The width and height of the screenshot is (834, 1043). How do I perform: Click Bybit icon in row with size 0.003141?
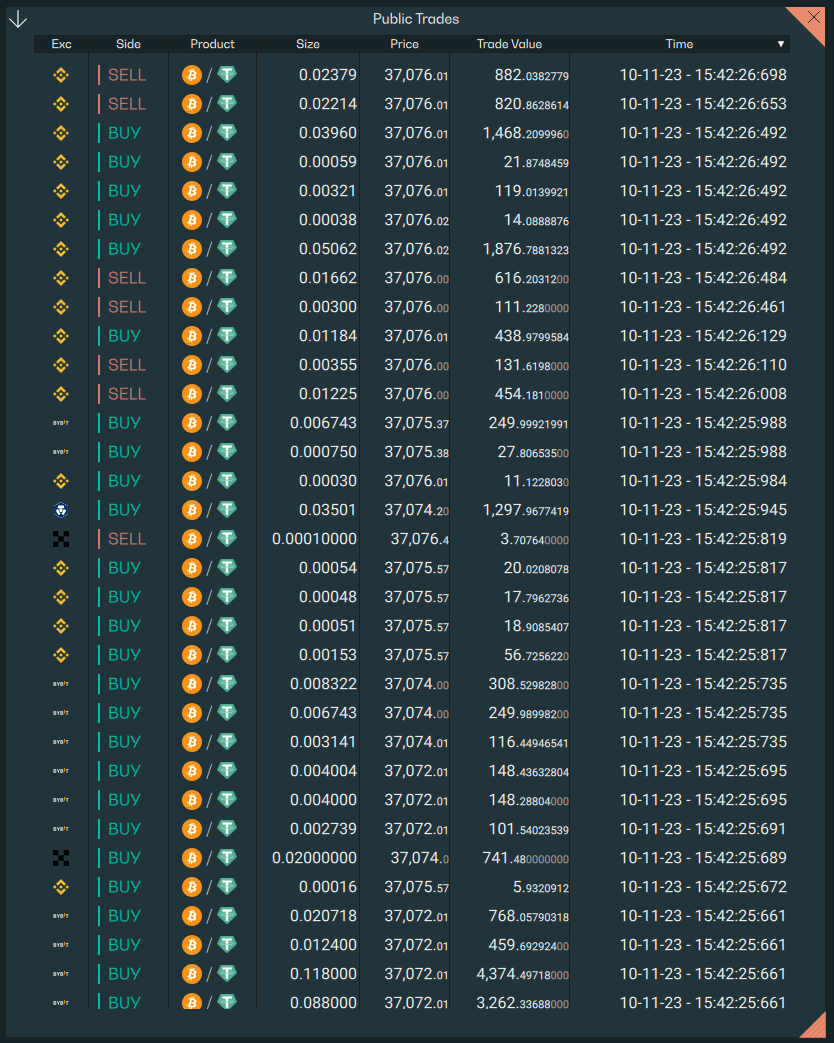(61, 742)
